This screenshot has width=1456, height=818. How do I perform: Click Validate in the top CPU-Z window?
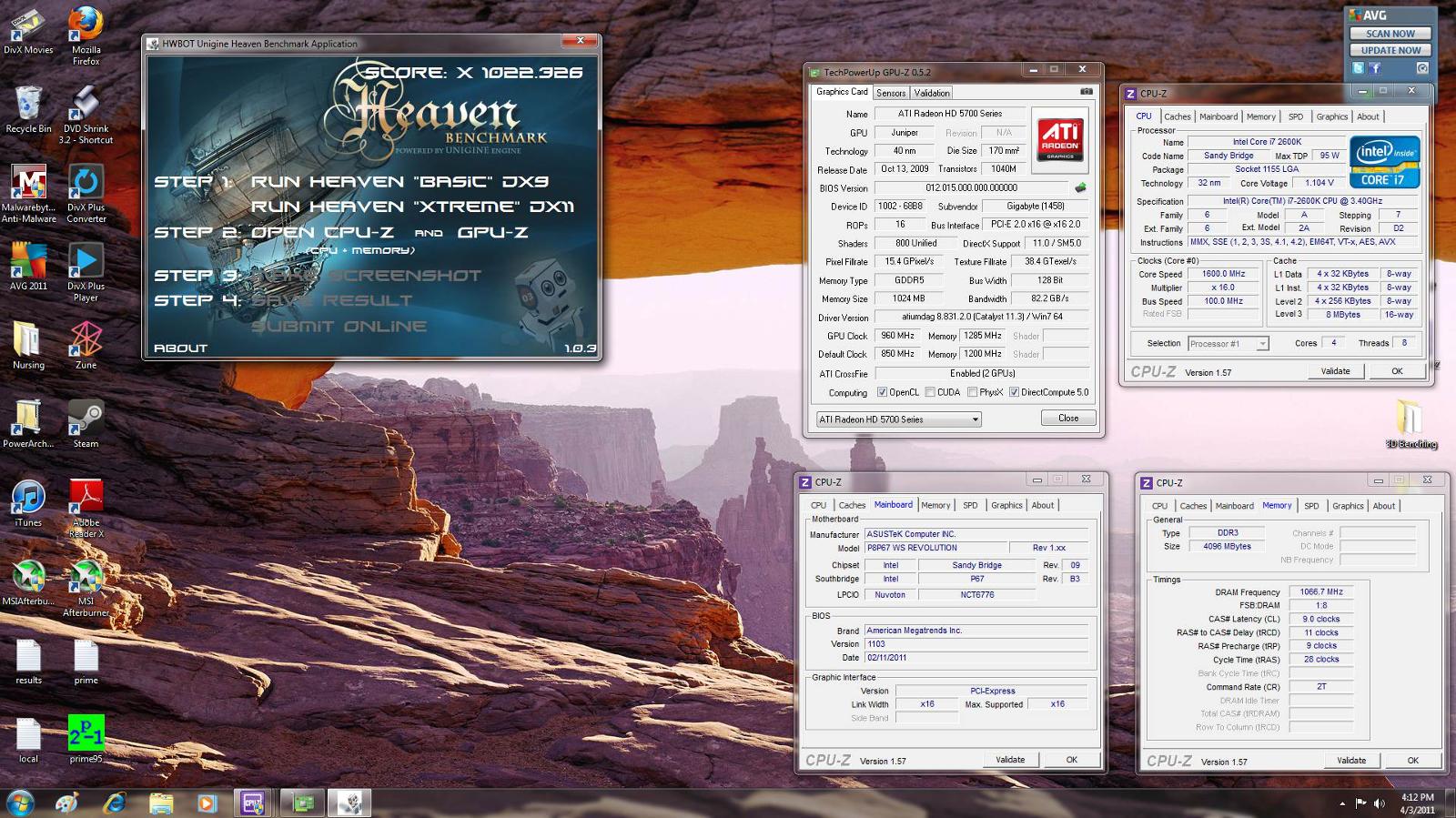click(x=1335, y=371)
